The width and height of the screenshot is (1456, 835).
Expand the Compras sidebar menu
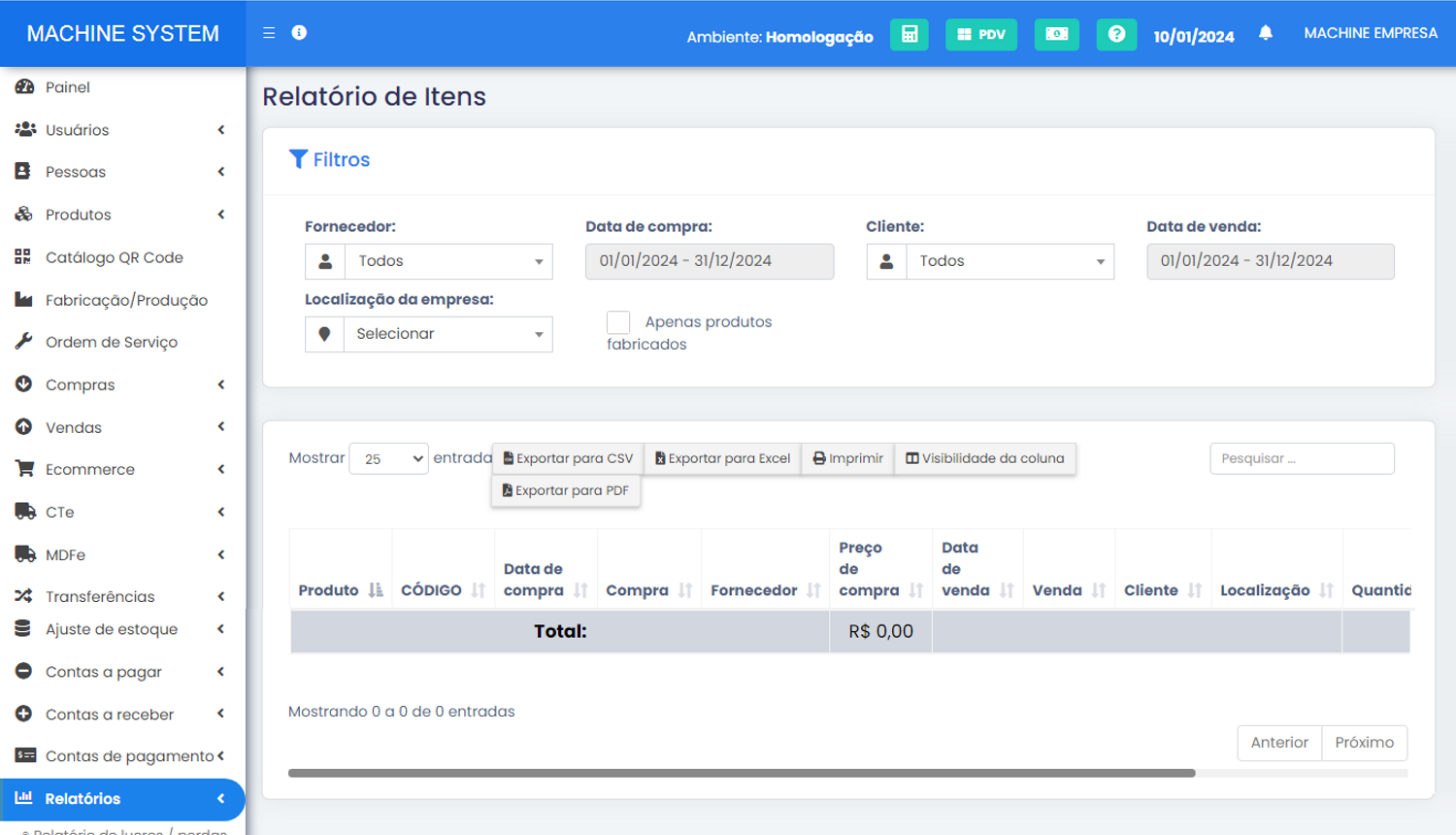pos(122,384)
